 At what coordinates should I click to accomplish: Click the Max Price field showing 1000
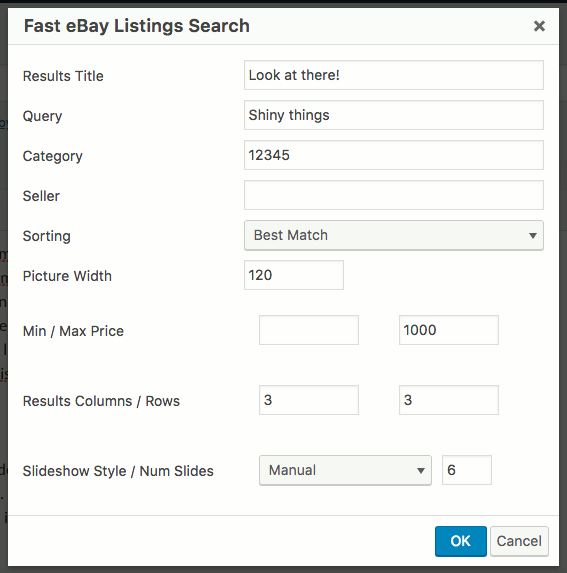click(x=449, y=330)
